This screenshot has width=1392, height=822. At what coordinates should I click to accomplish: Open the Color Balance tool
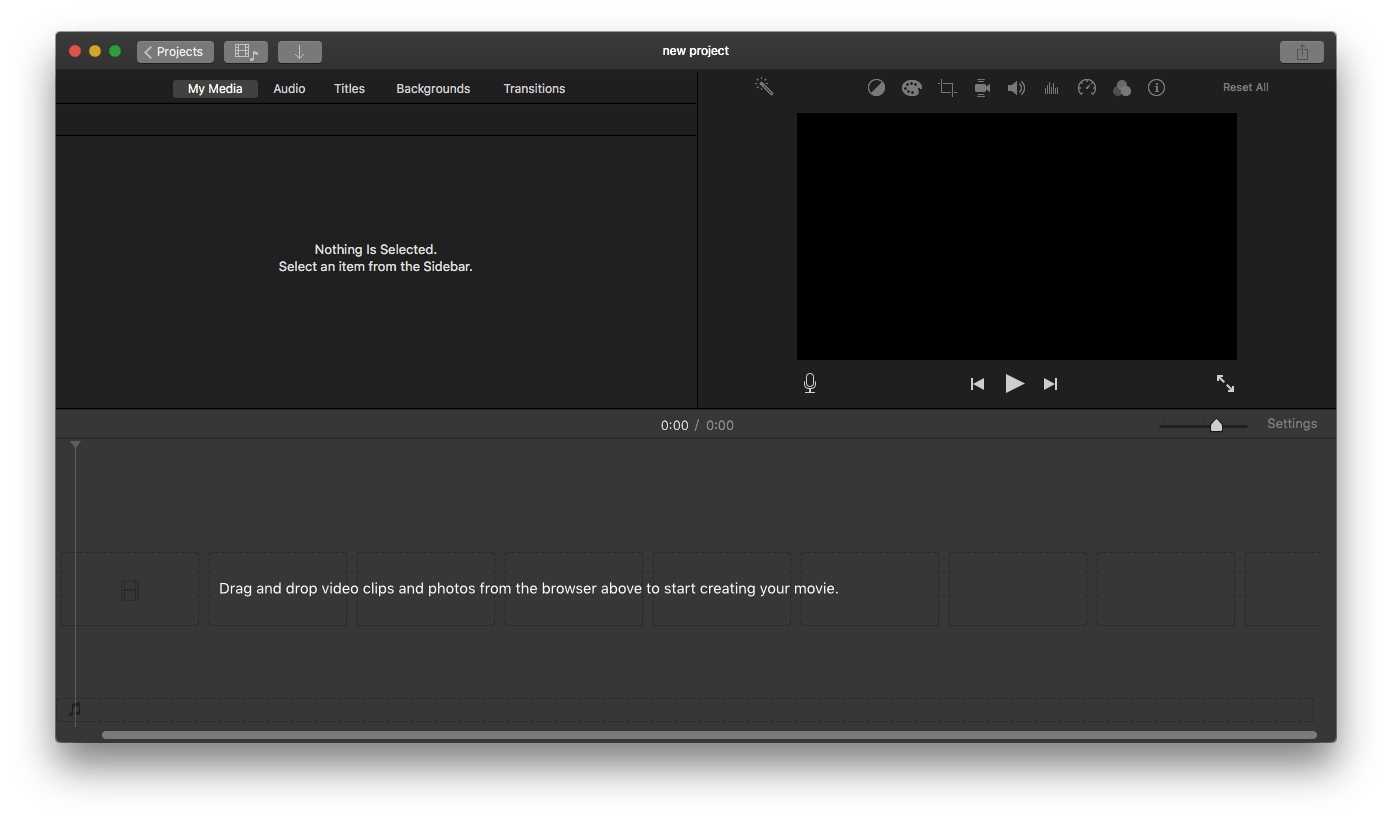click(x=876, y=88)
